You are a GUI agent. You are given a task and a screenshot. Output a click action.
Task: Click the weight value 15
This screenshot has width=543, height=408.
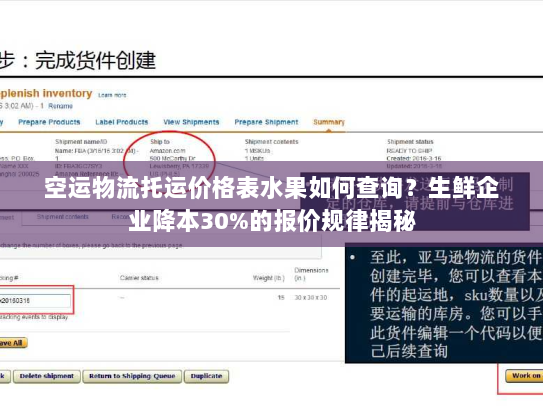281,298
